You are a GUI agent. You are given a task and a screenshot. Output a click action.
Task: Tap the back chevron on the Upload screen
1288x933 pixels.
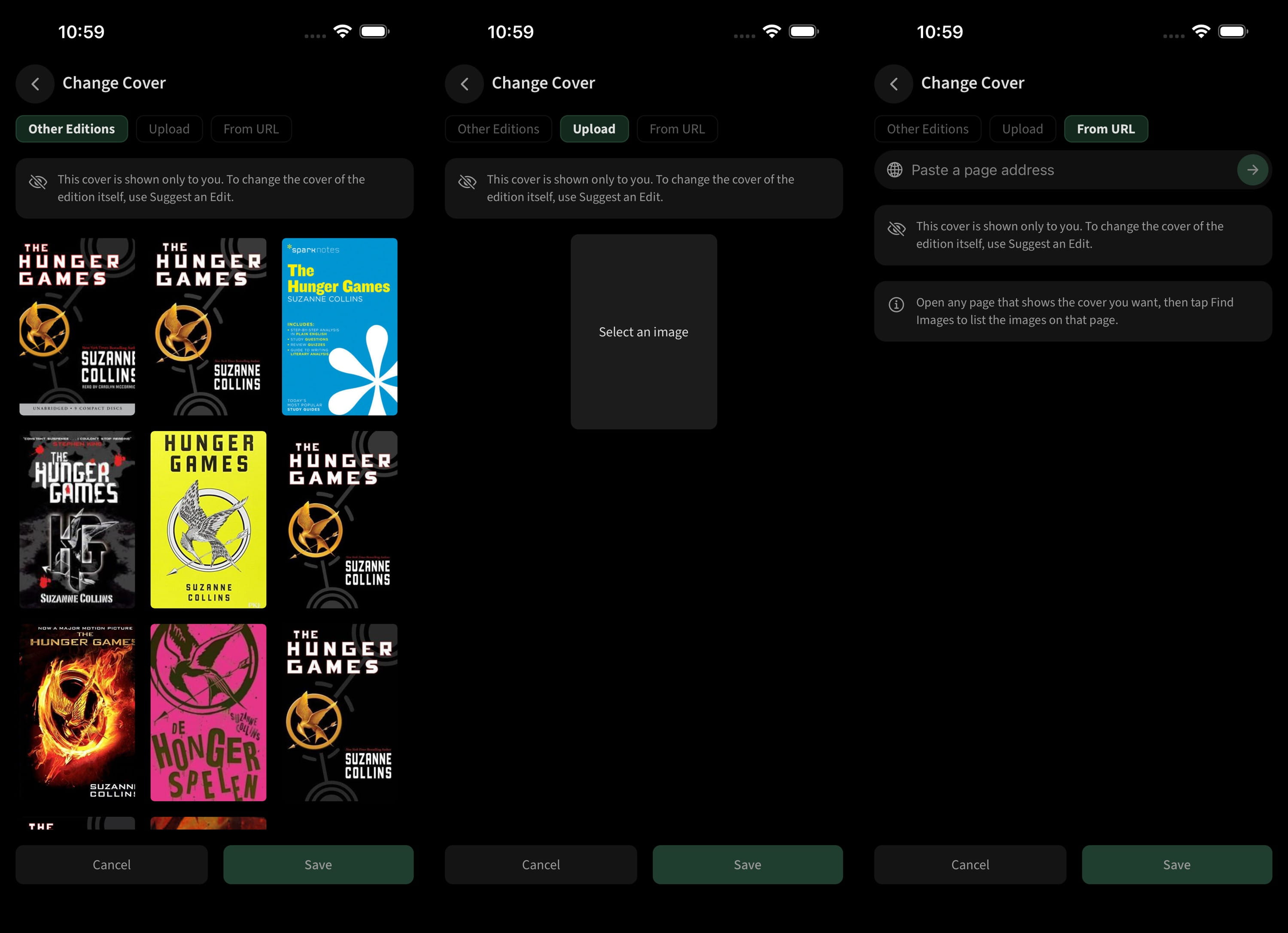[465, 84]
